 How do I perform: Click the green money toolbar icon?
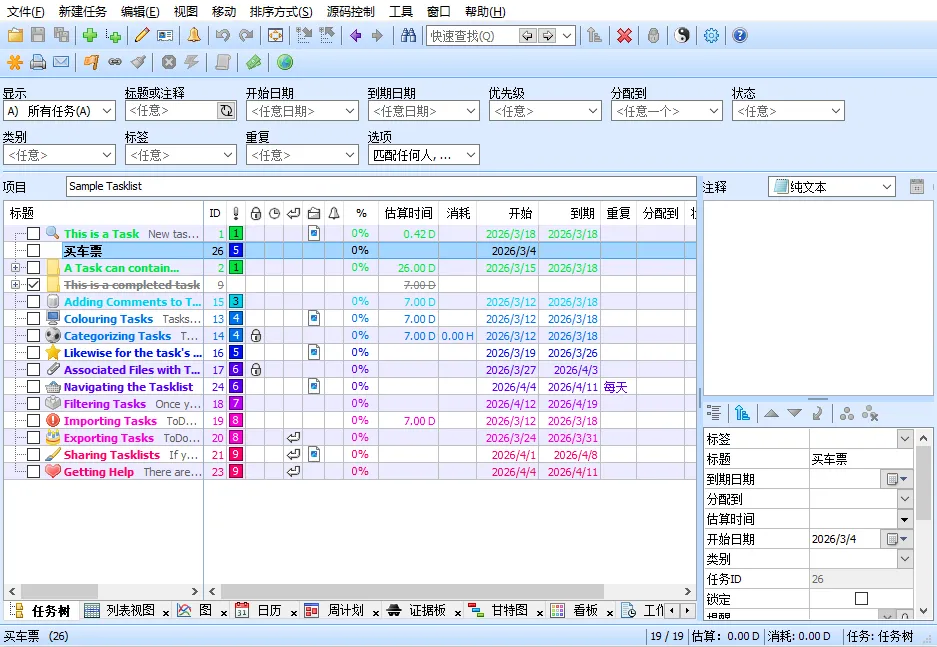pos(253,62)
